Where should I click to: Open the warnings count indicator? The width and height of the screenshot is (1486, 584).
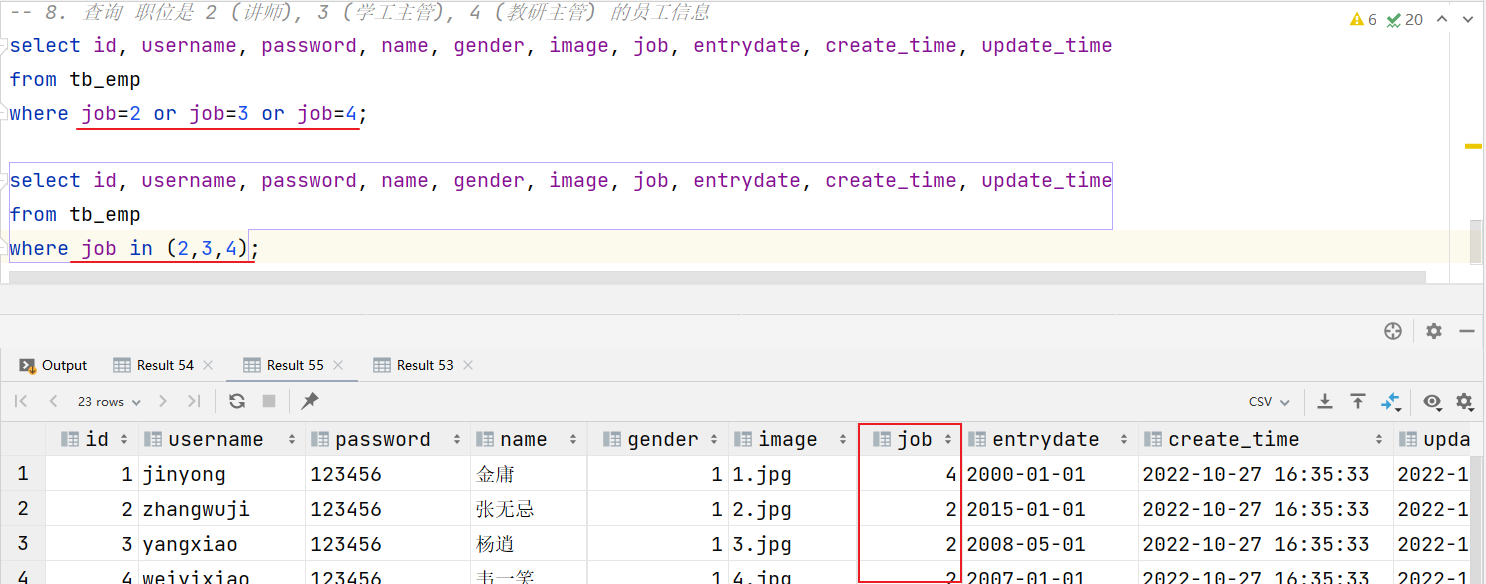[1364, 19]
